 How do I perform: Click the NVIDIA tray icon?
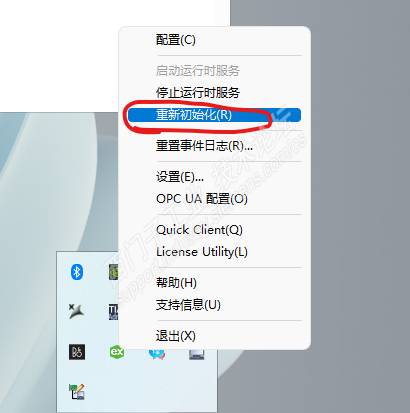(114, 272)
